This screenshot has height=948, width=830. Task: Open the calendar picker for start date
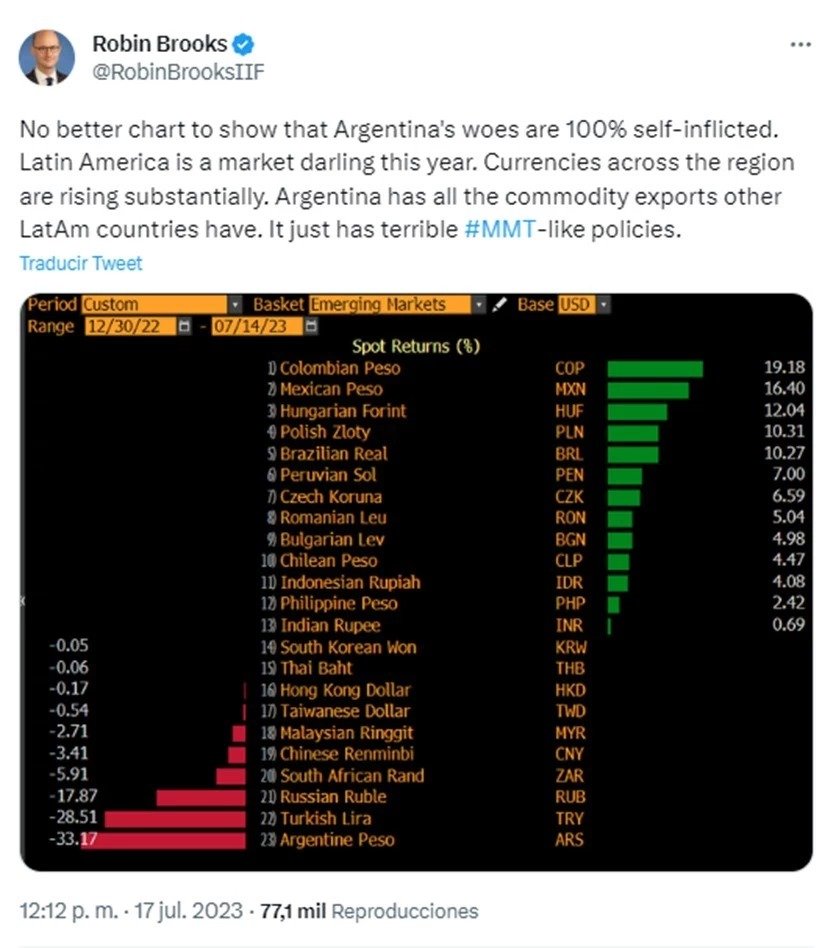click(183, 327)
